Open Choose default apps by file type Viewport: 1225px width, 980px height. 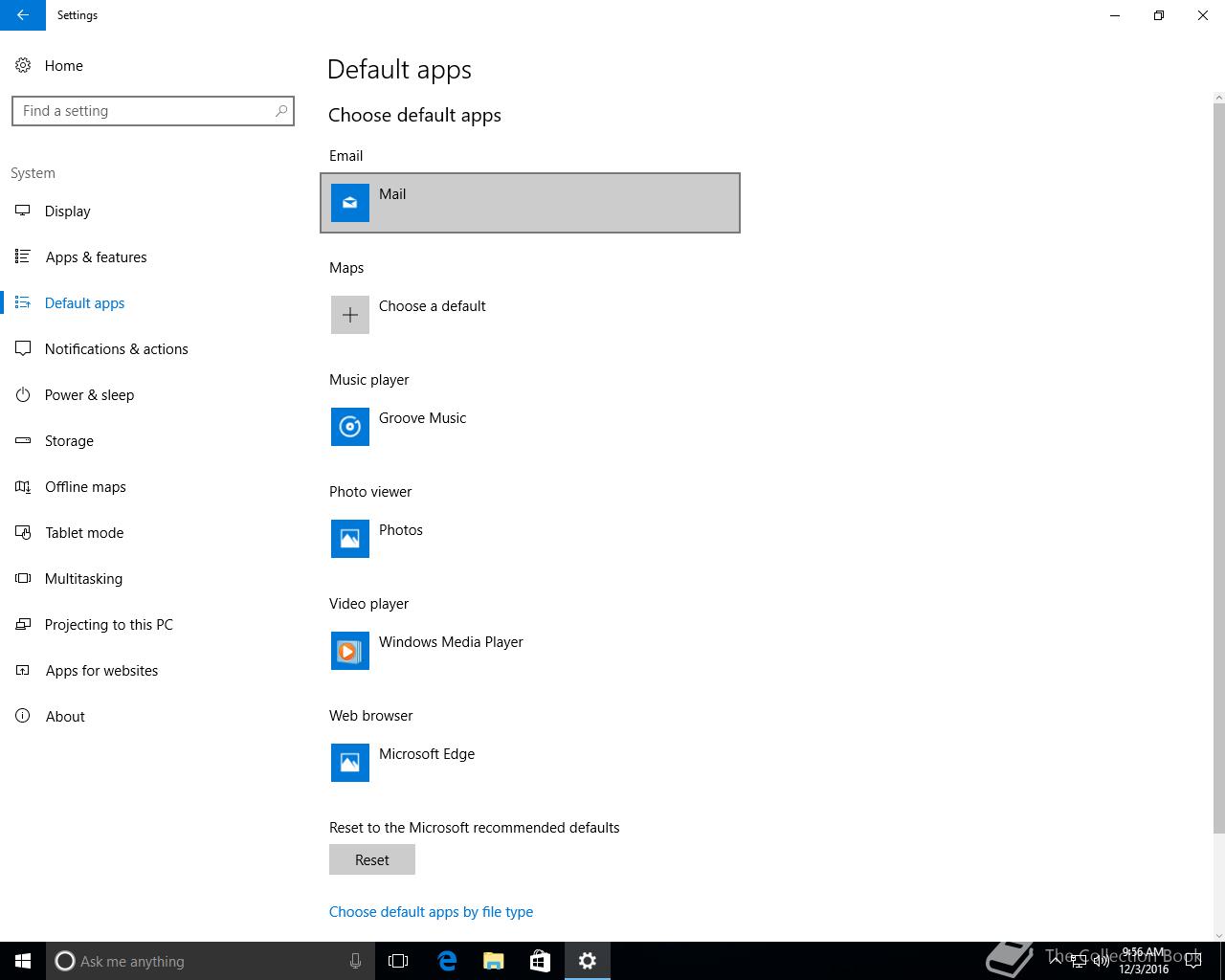[431, 912]
